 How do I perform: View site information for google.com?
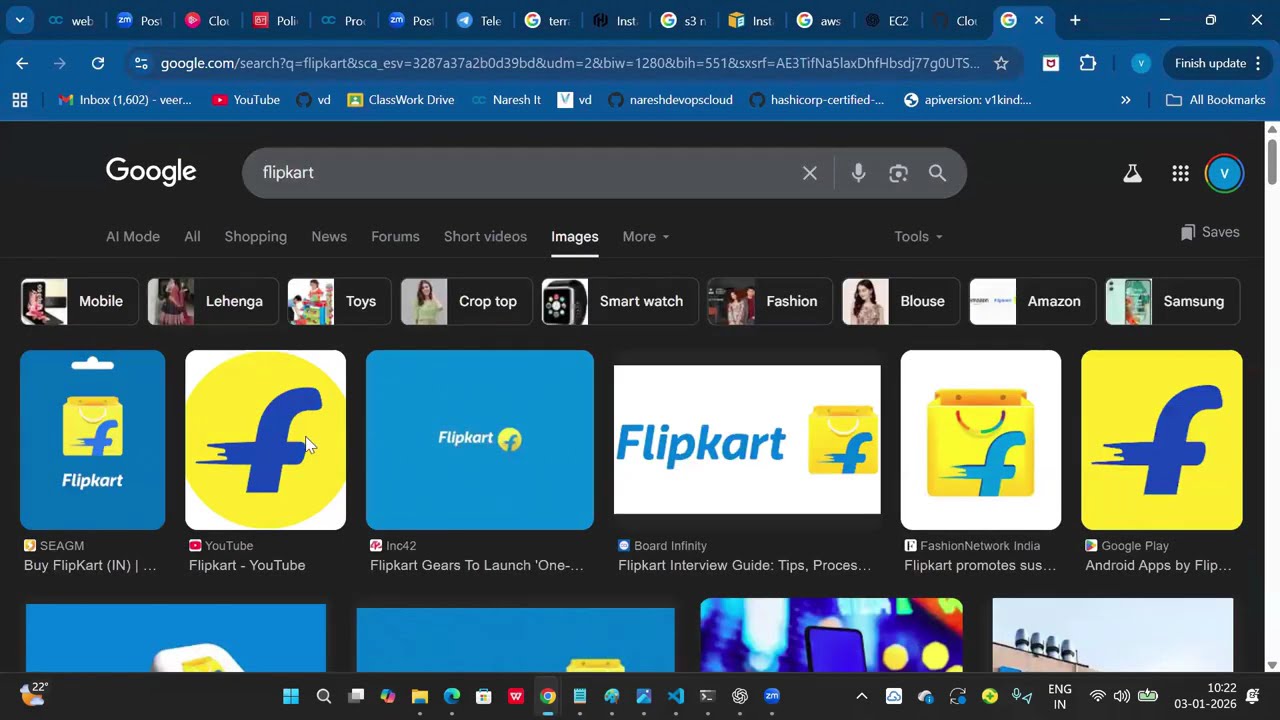pos(140,63)
